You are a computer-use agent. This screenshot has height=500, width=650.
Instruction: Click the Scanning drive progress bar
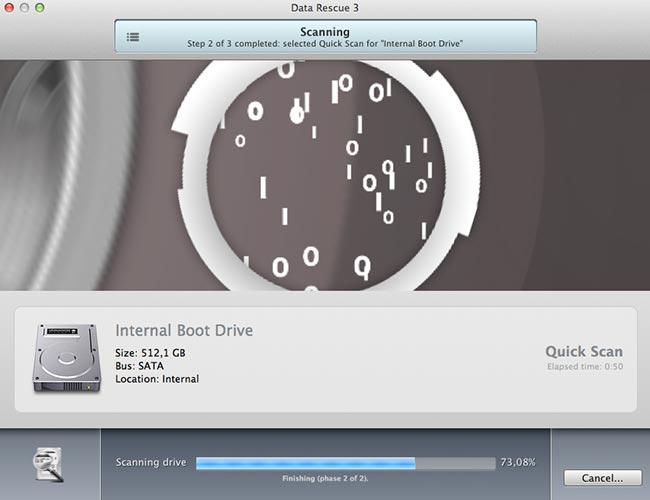(x=346, y=463)
